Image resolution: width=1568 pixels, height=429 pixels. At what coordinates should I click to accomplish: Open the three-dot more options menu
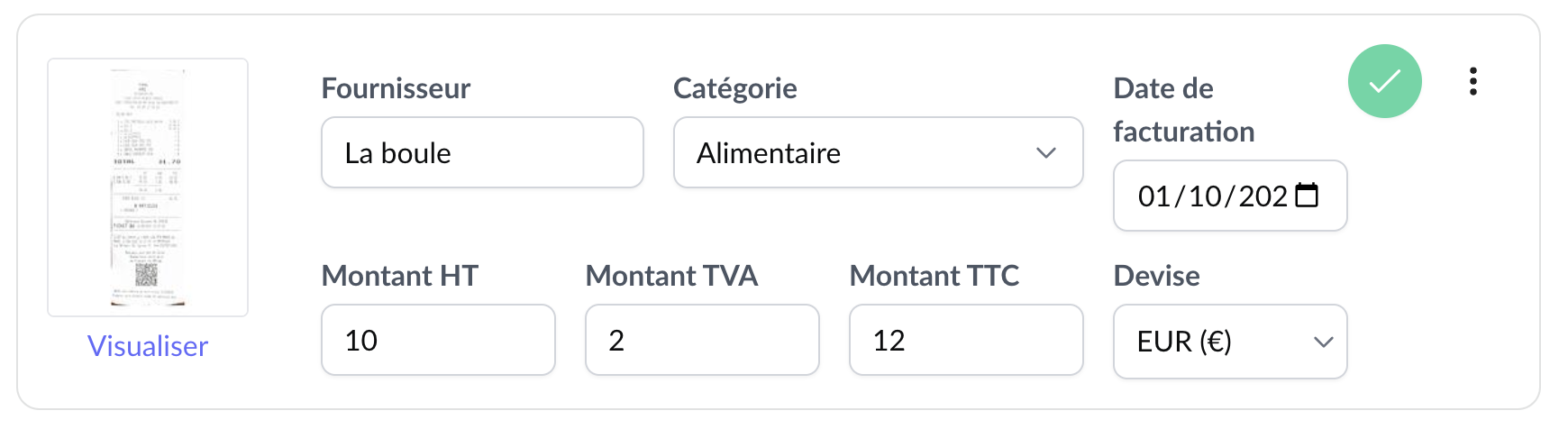pos(1472,81)
